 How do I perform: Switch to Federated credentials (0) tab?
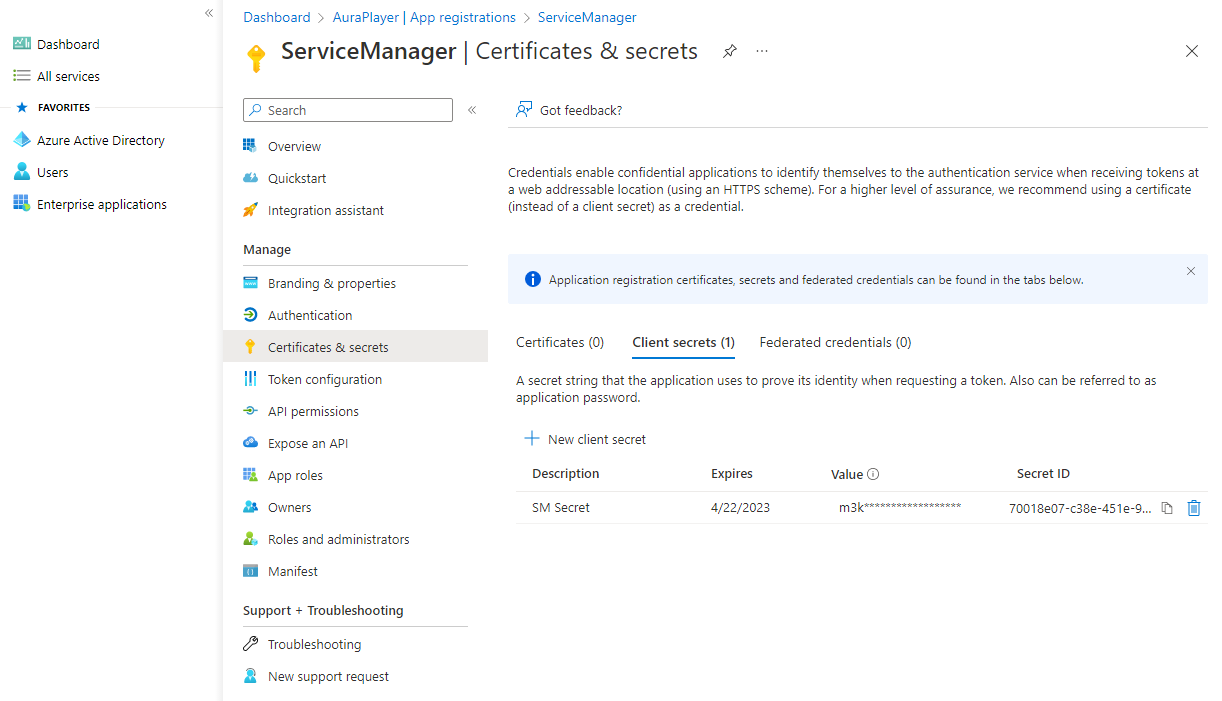pos(835,342)
